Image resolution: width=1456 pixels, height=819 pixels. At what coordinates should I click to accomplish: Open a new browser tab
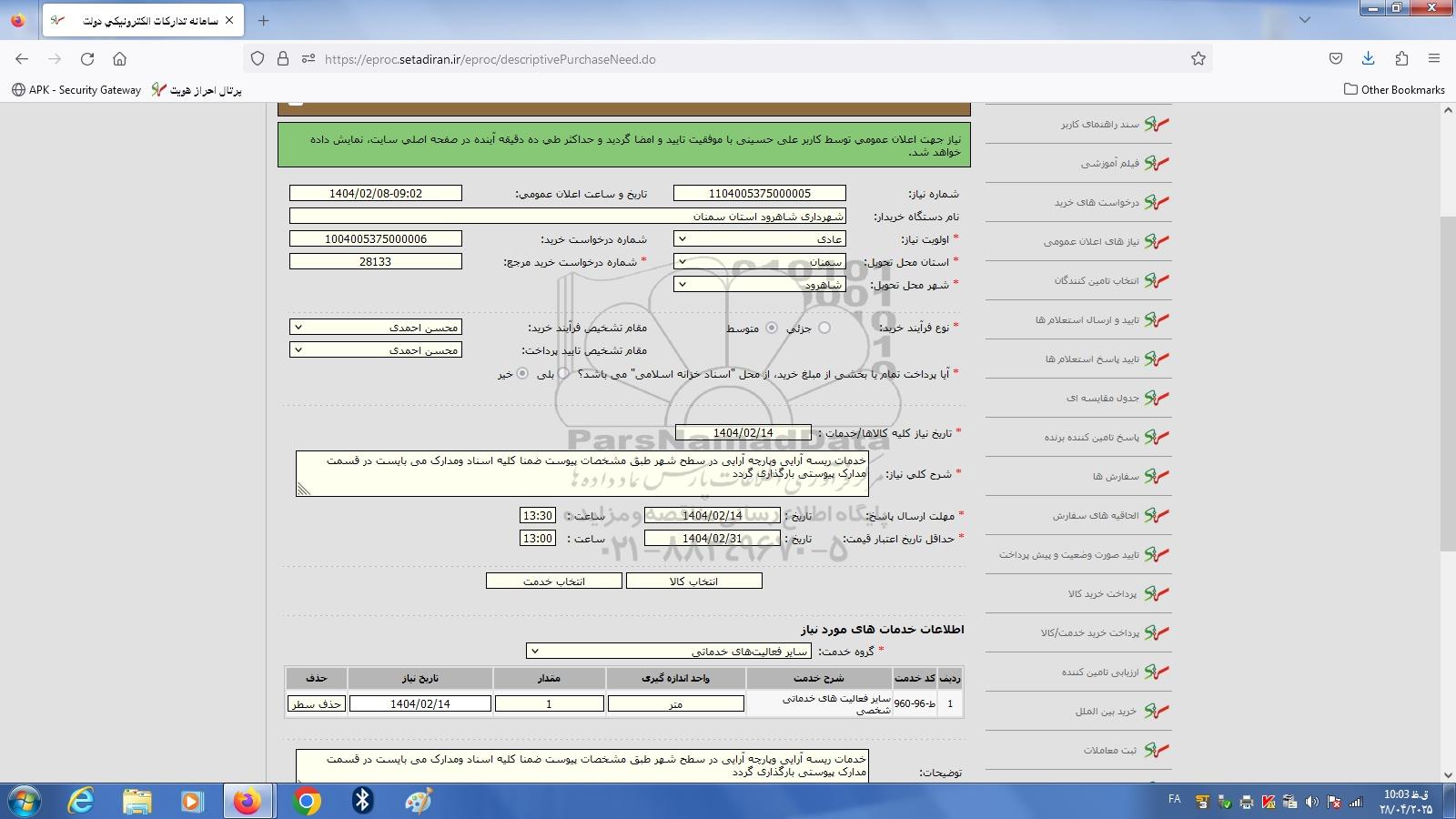[263, 20]
